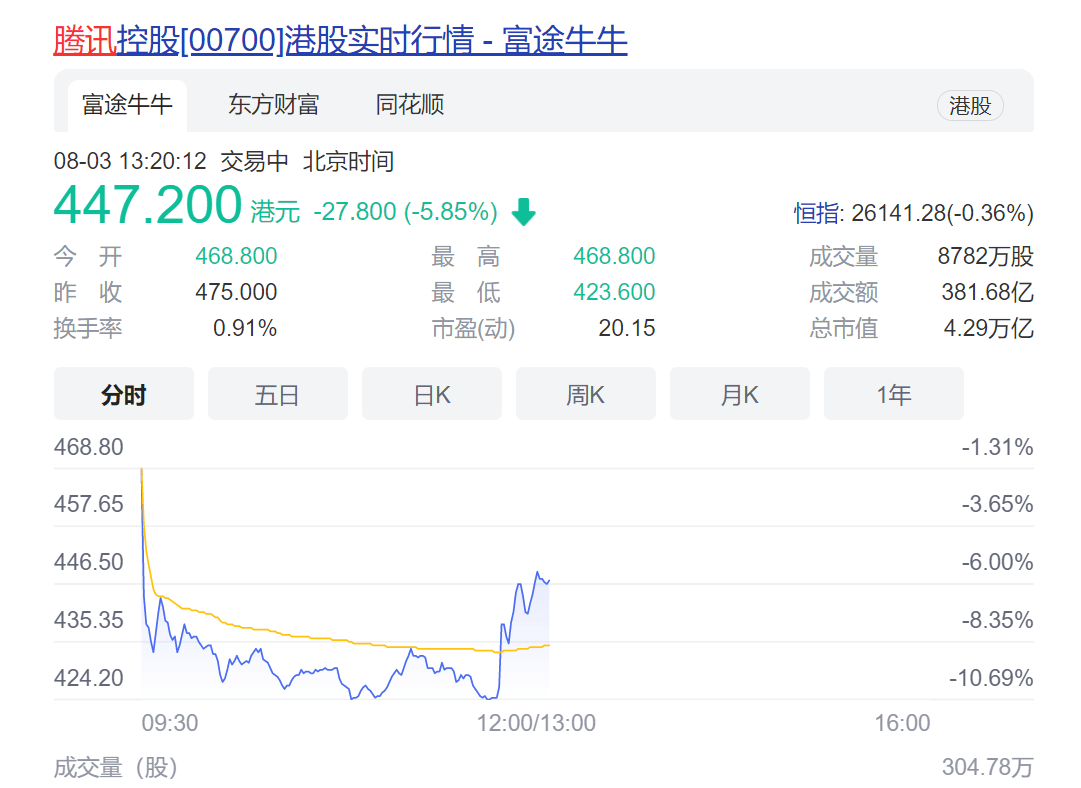Viewport: 1081px width, 788px height.
Task: Switch chart to 日K daily candlestick view
Action: (431, 394)
